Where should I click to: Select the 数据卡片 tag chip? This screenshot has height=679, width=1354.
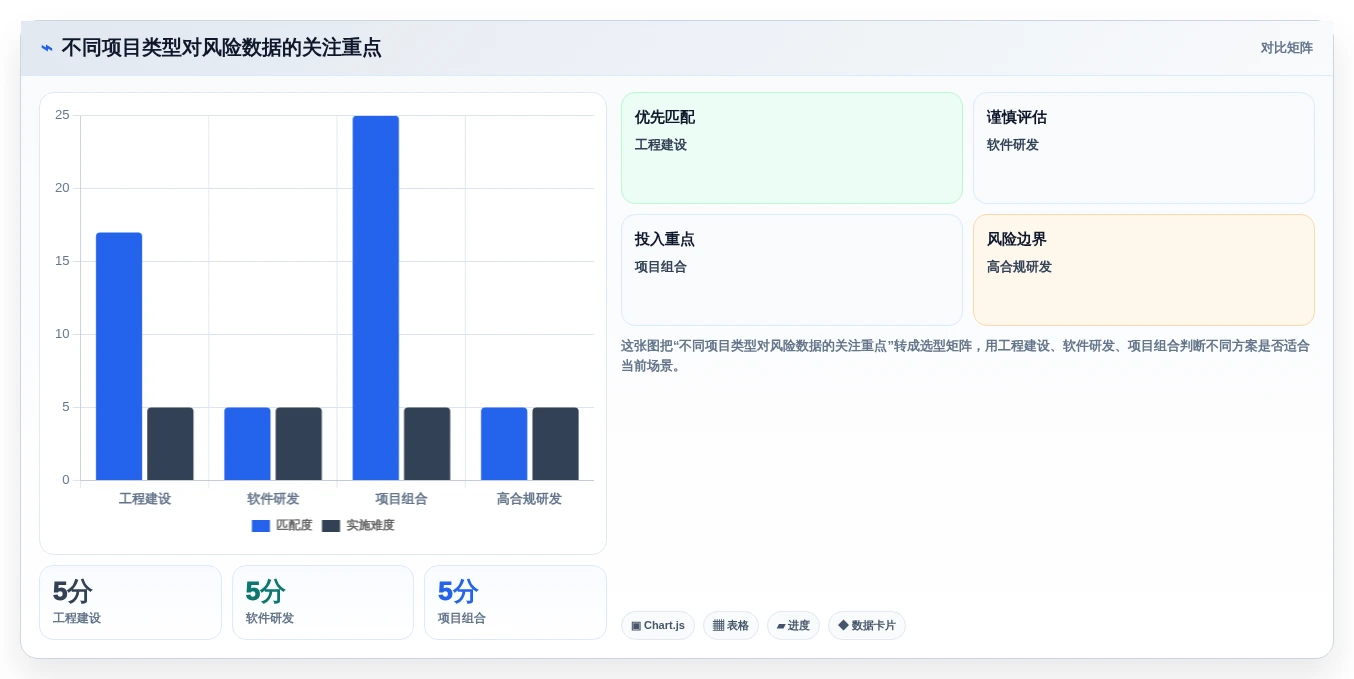coord(866,626)
